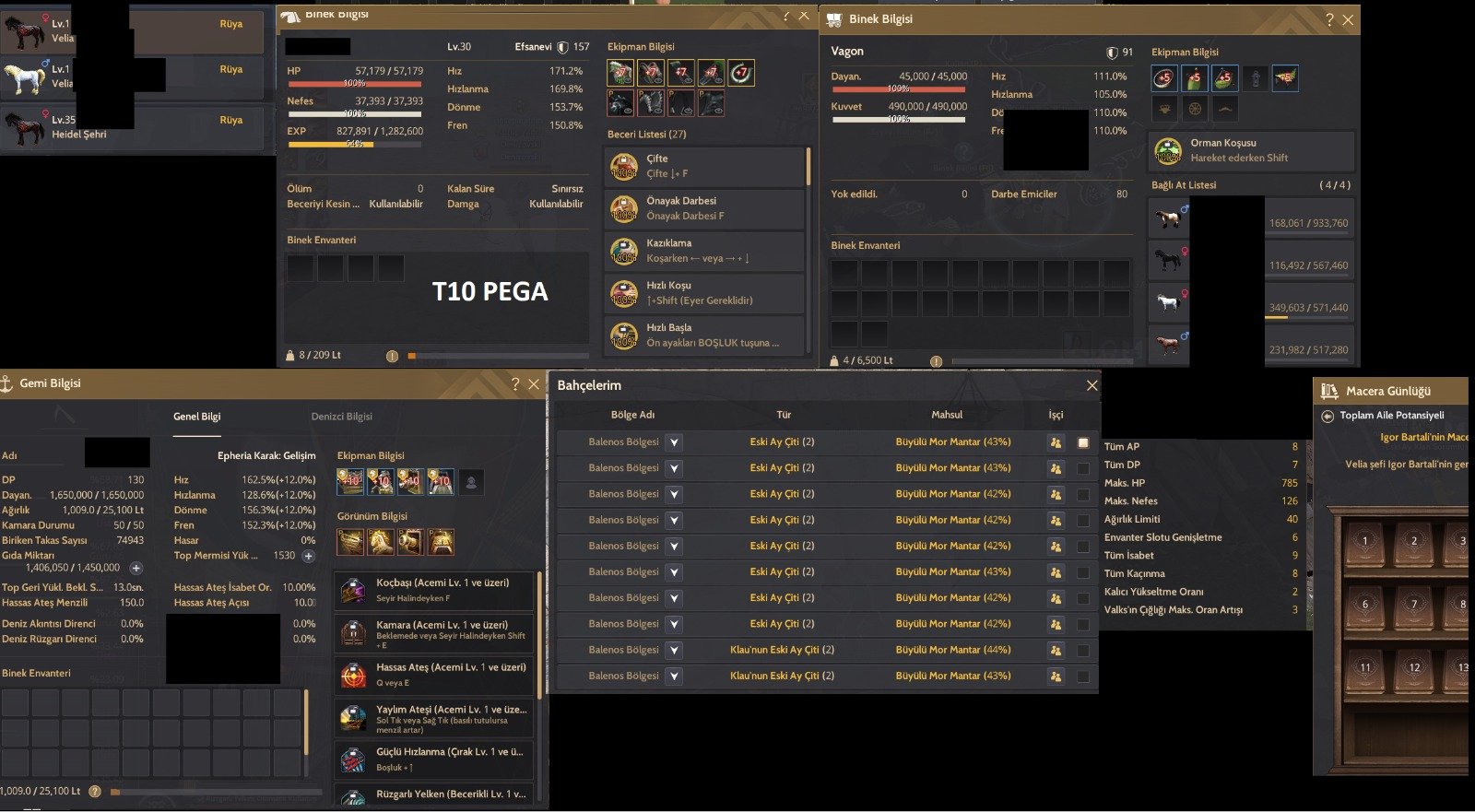Click the Macera Günlüğü back arrow icon
This screenshot has width=1475, height=812.
click(1327, 416)
